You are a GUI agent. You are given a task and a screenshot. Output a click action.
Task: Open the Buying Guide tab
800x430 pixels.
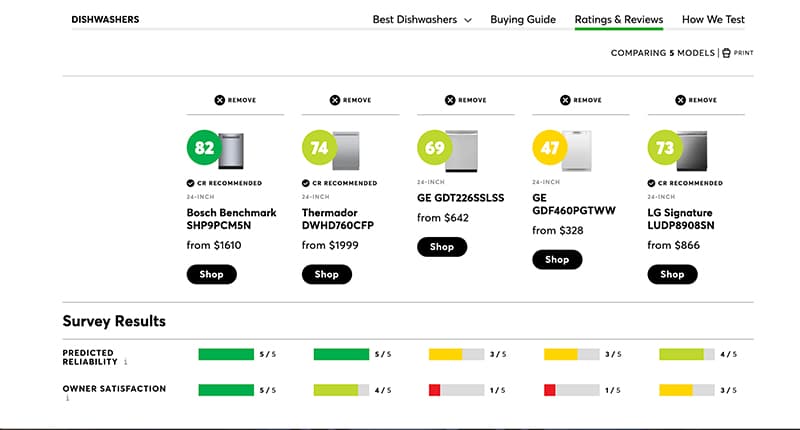pos(523,19)
